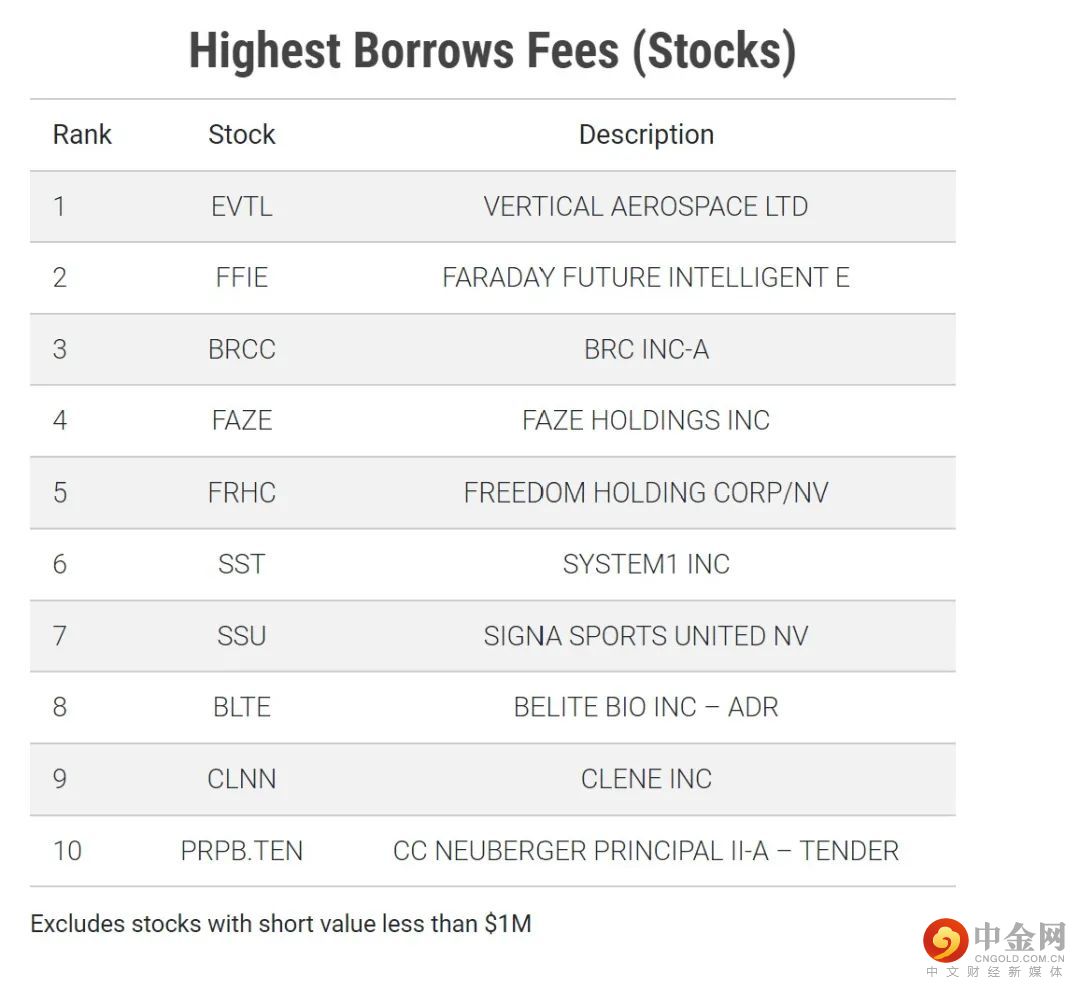The width and height of the screenshot is (1080, 990).
Task: Click the Vertical Aerospace Ltd description
Action: point(646,207)
